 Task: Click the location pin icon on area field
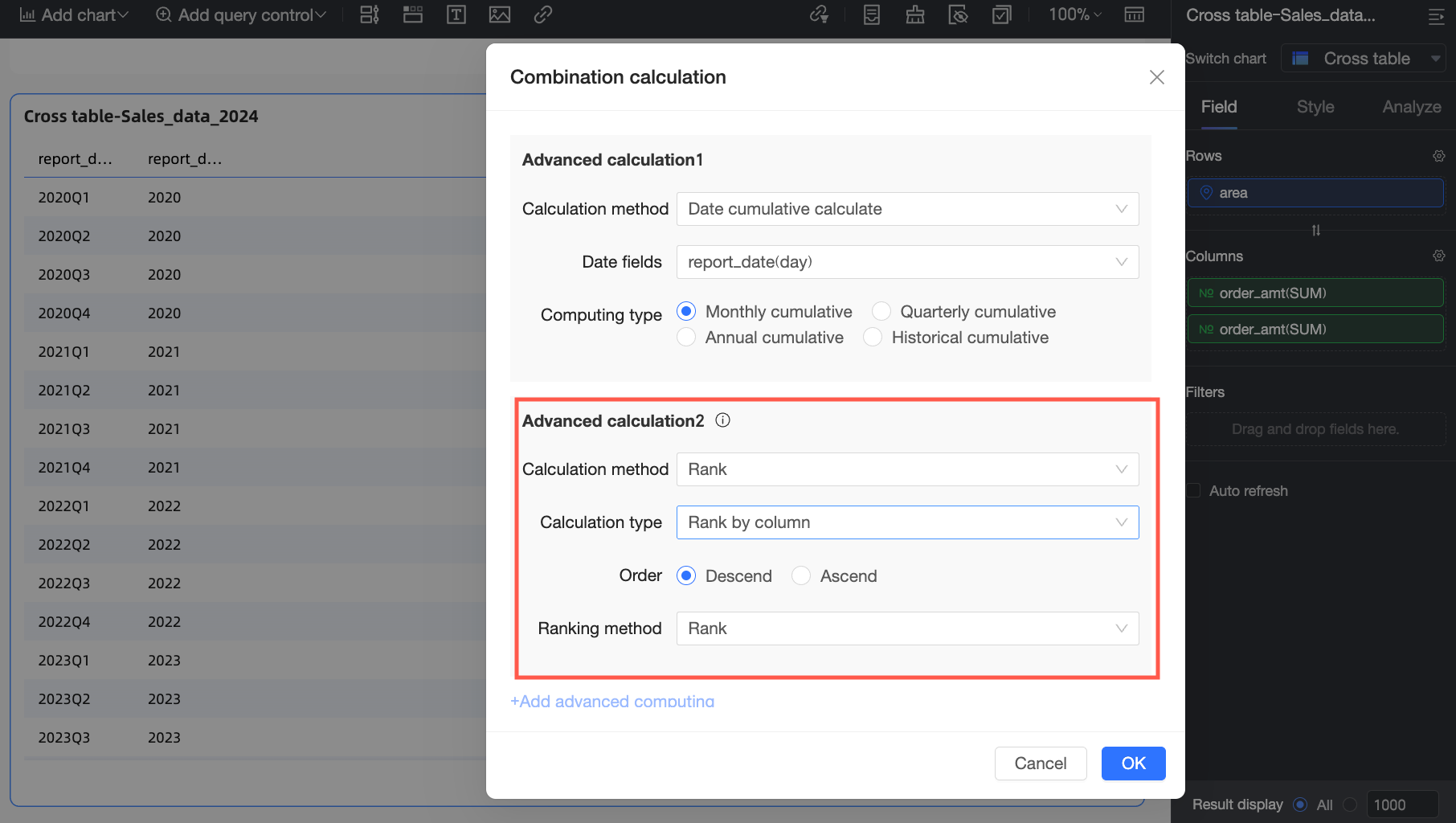(1206, 193)
